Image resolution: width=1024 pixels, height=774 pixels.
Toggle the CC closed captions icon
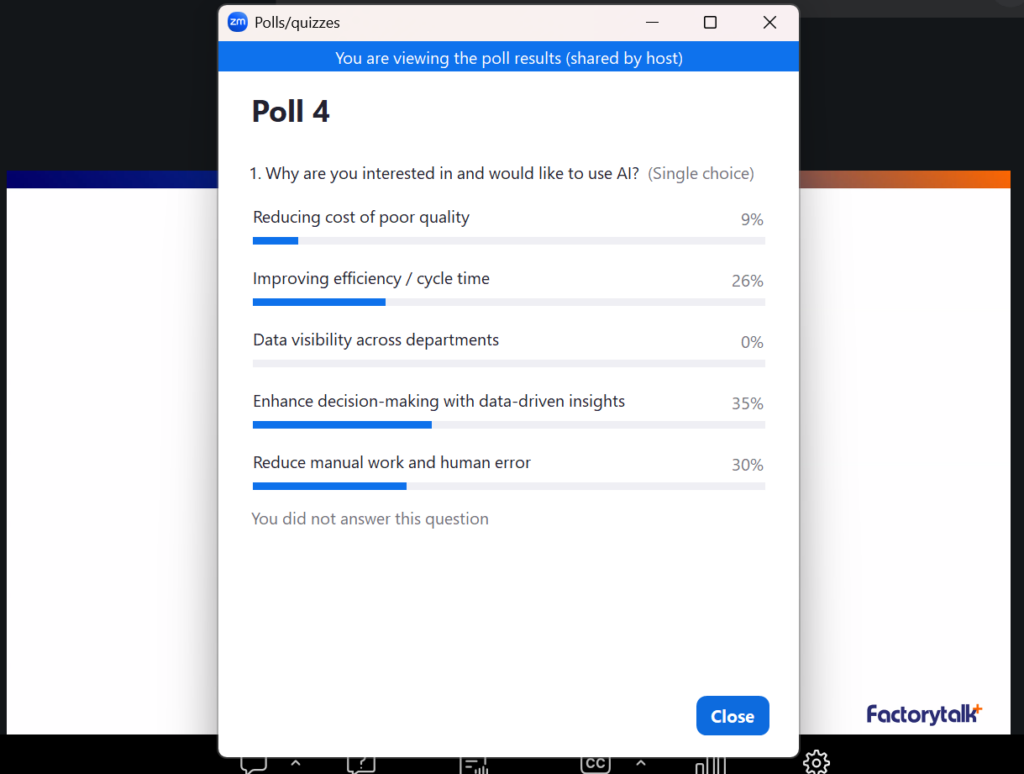pyautogui.click(x=595, y=764)
